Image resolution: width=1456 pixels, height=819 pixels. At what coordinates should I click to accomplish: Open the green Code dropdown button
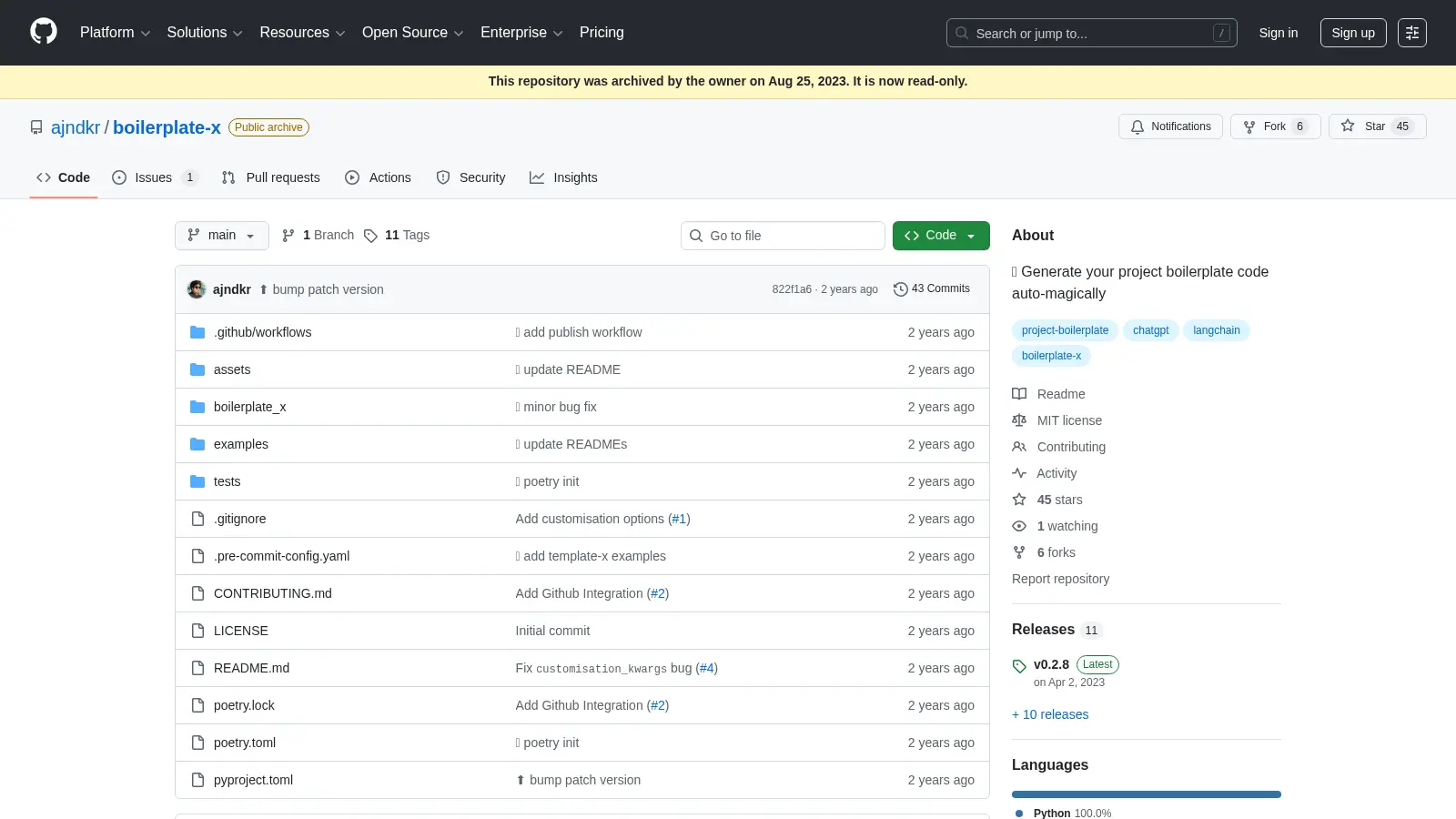click(x=941, y=235)
